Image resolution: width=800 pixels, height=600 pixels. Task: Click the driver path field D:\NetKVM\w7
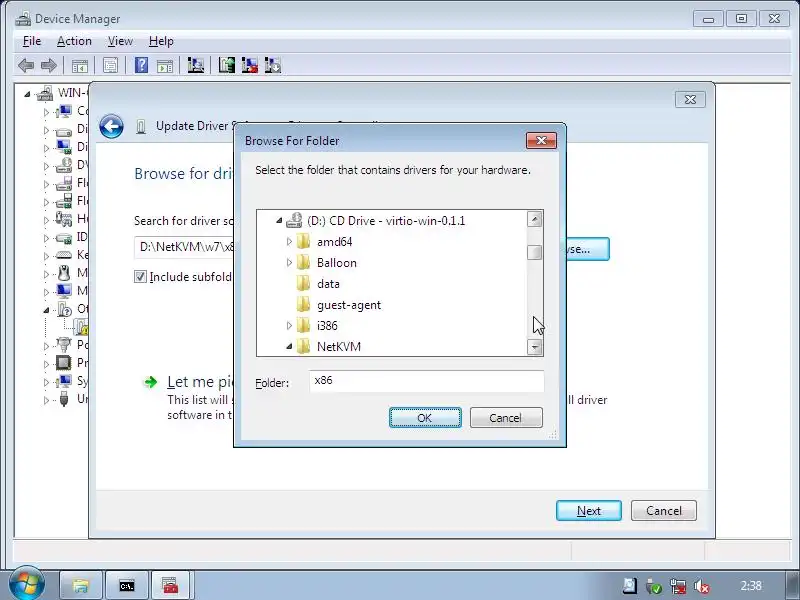click(x=185, y=247)
